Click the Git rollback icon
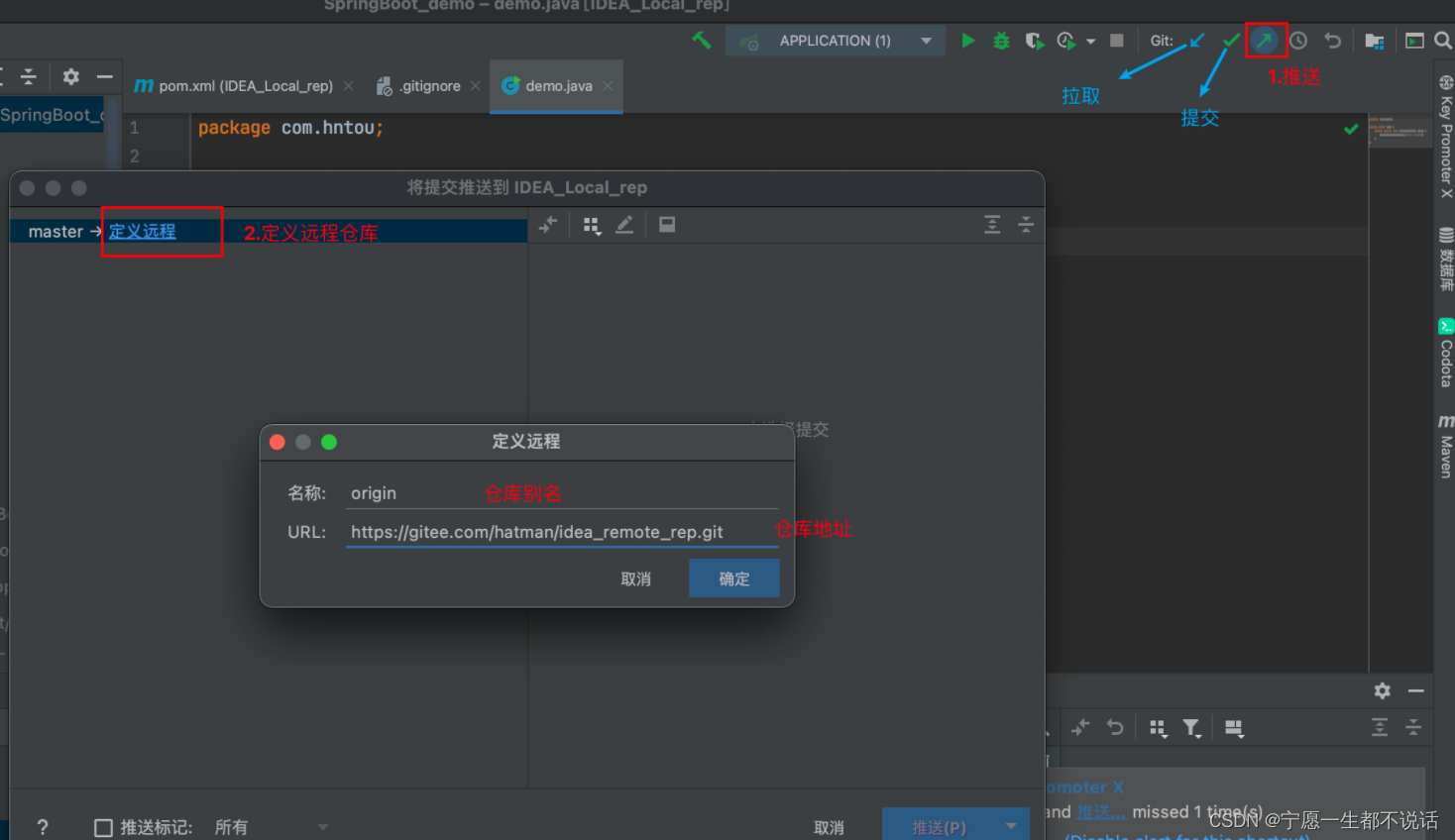This screenshot has width=1455, height=840. click(1333, 41)
